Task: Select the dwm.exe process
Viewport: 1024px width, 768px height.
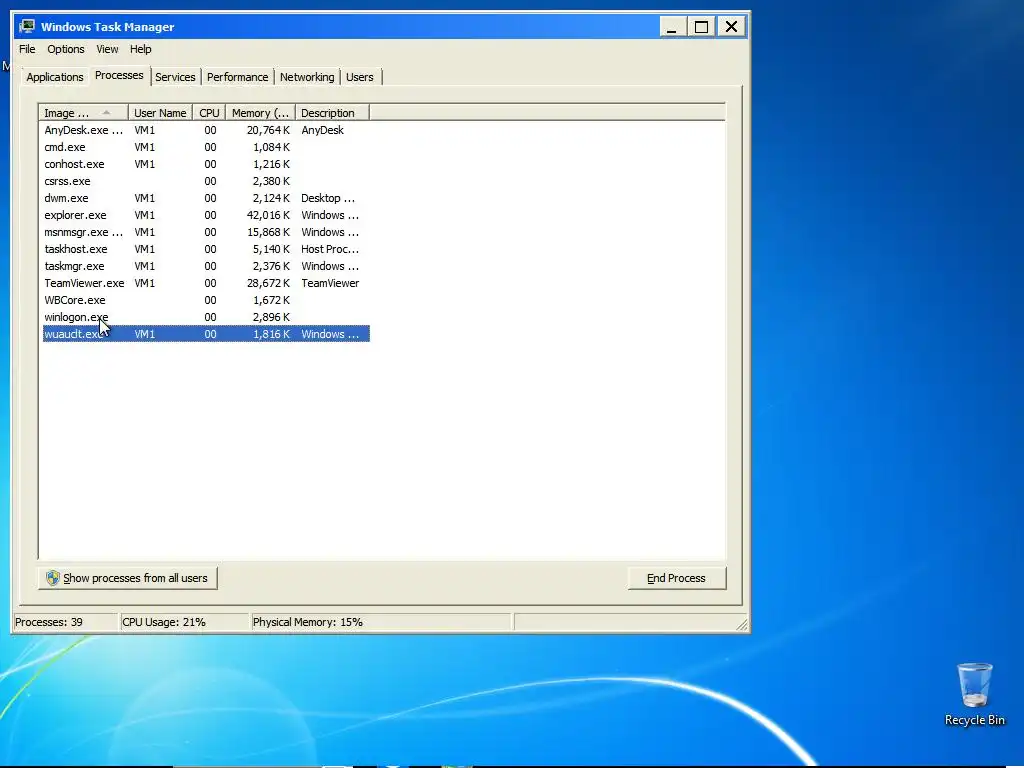Action: click(206, 198)
